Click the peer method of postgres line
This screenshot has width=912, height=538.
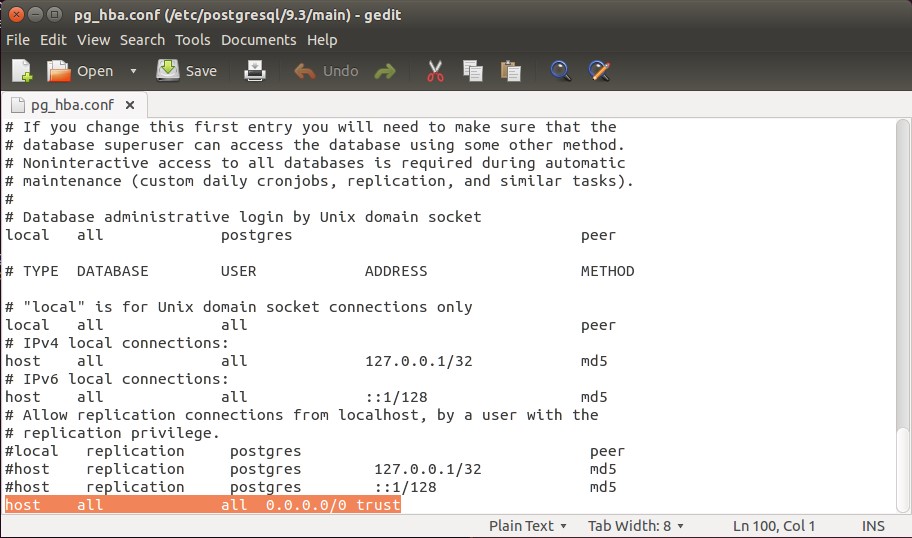(x=598, y=236)
